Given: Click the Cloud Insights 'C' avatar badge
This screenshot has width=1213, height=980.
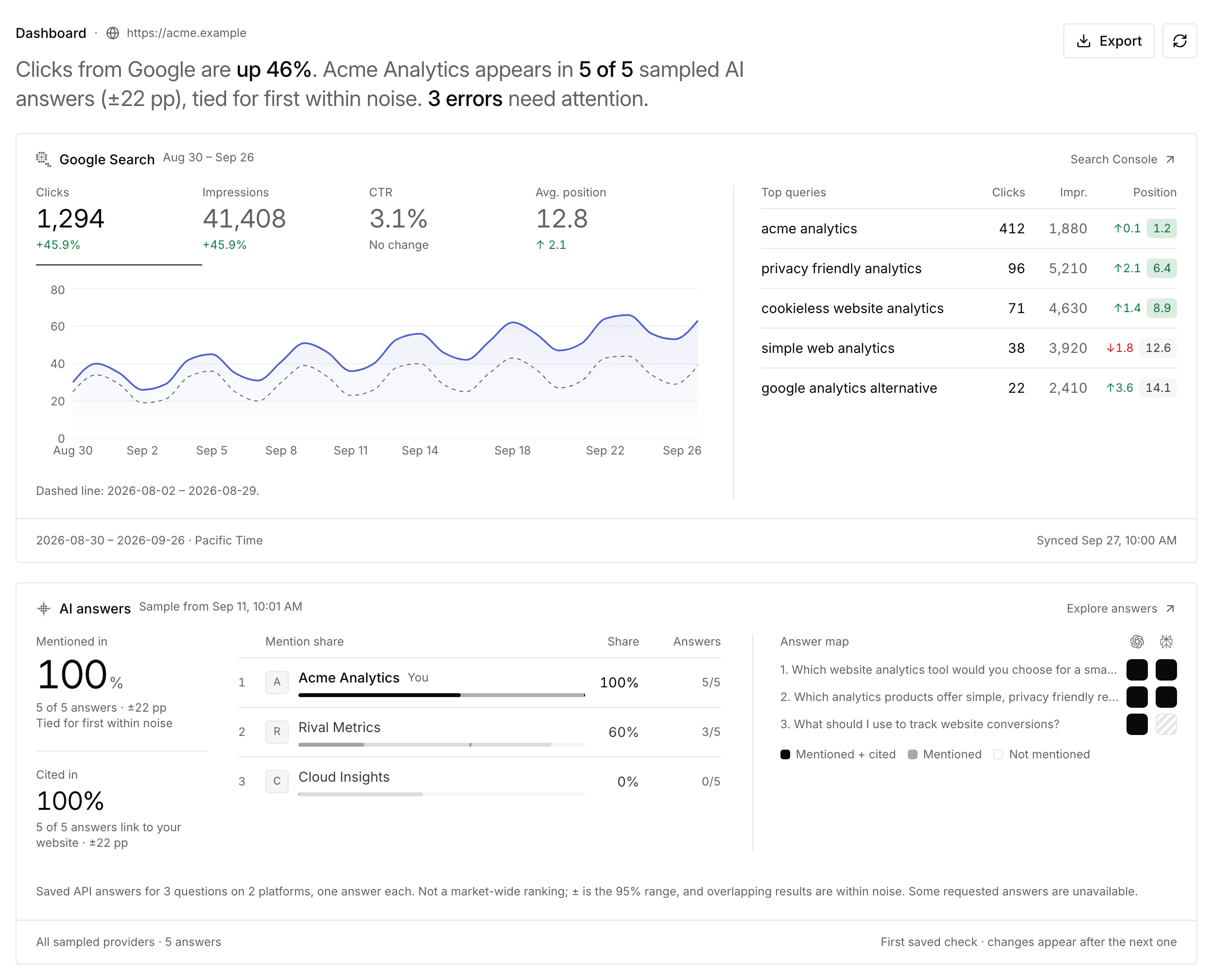Looking at the screenshot, I should tap(277, 781).
